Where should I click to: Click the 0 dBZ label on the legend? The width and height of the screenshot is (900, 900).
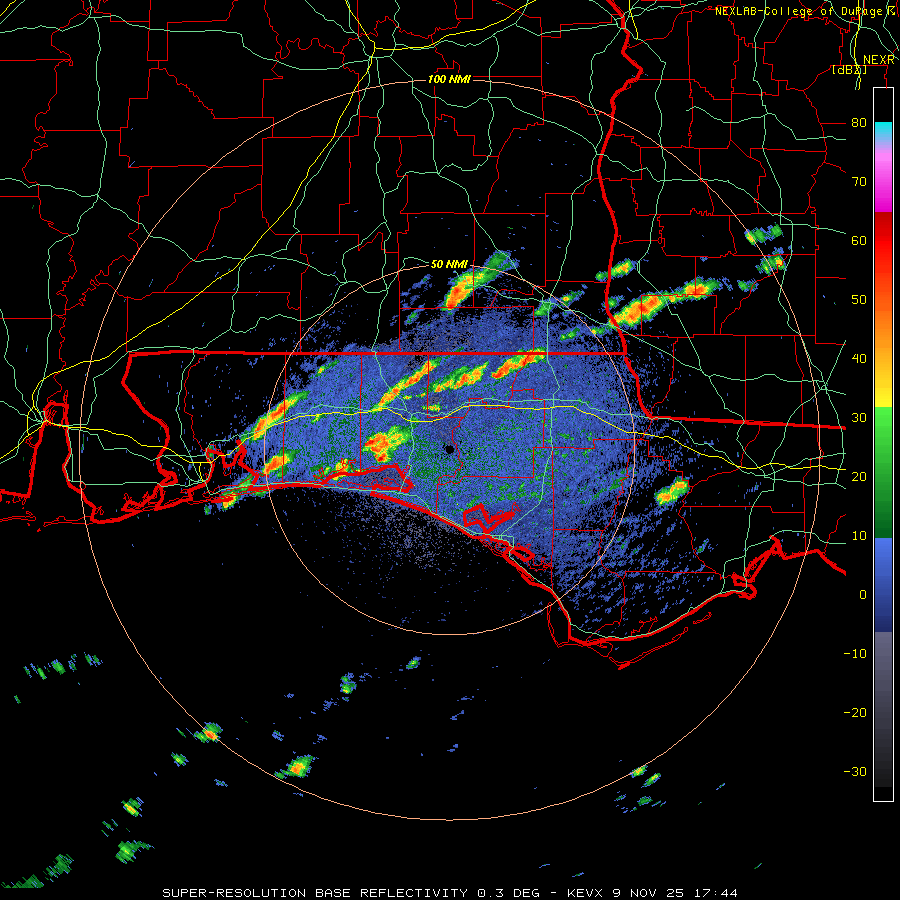[x=863, y=595]
